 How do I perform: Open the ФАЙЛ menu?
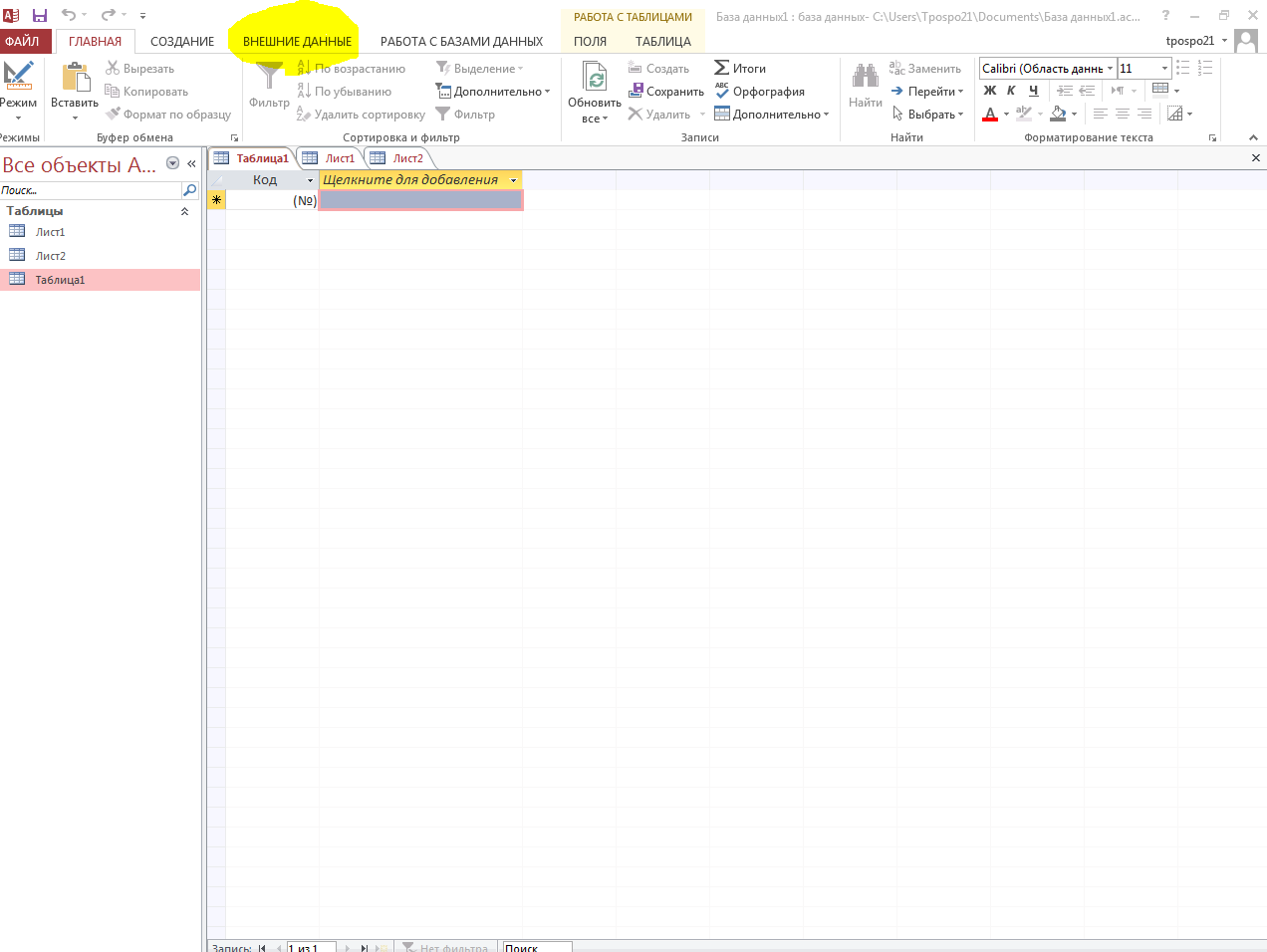22,41
